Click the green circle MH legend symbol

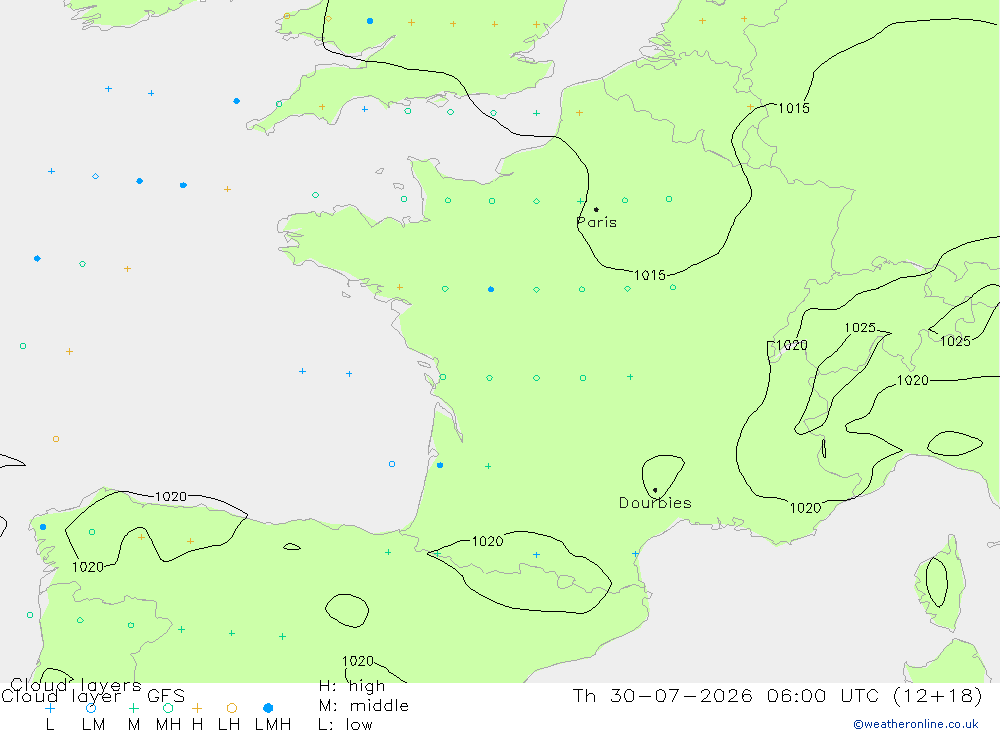[168, 708]
